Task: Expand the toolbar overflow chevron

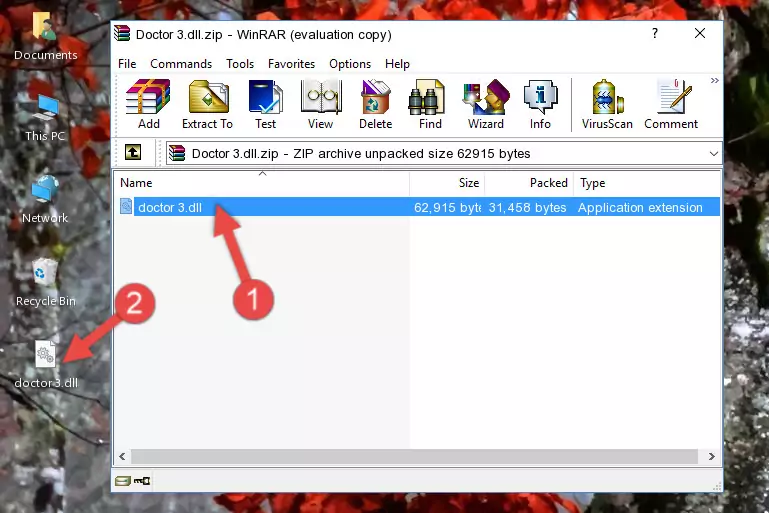Action: coord(715,80)
